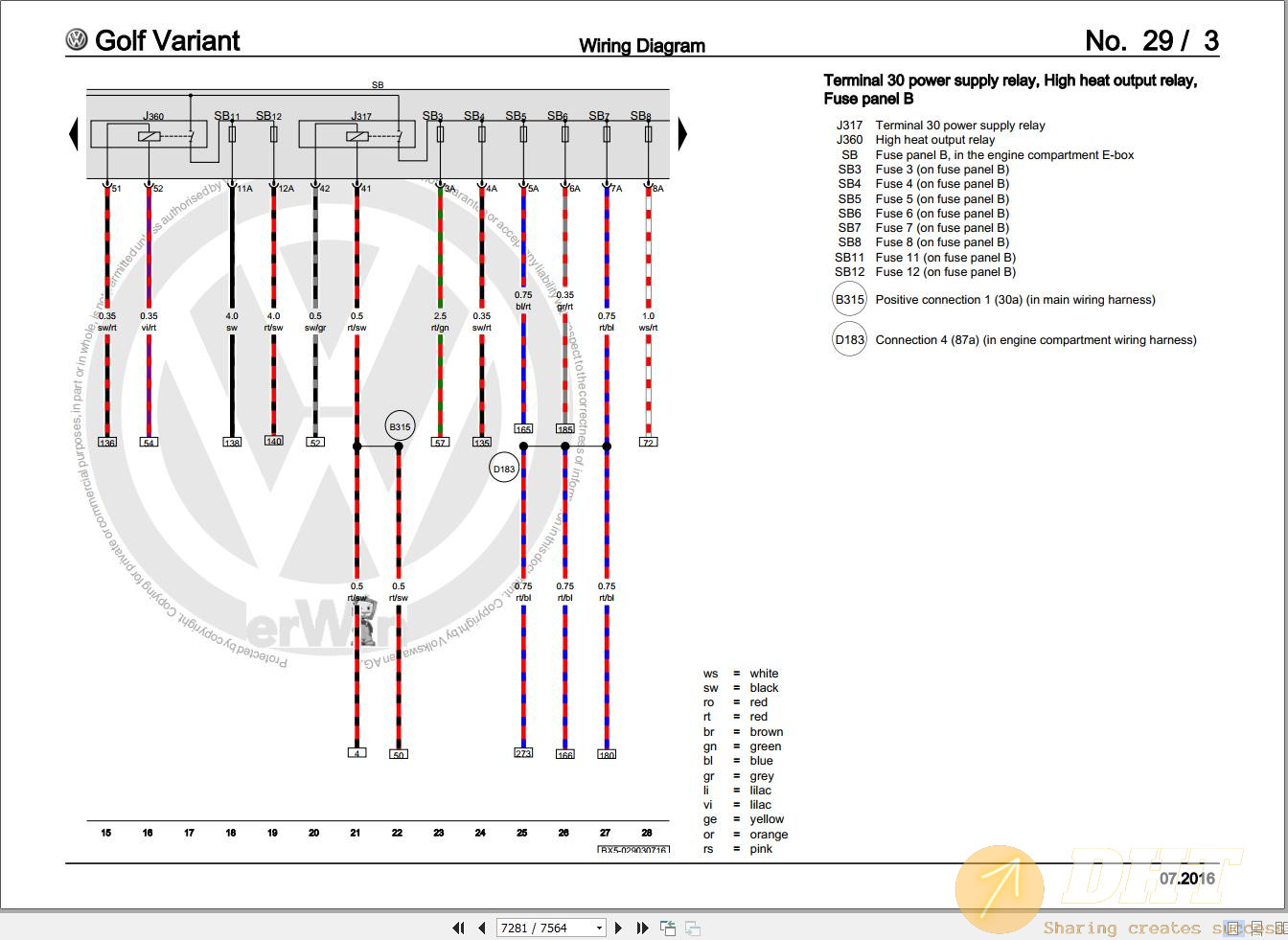
Task: Follow track reference box 57
Action: pyautogui.click(x=440, y=443)
